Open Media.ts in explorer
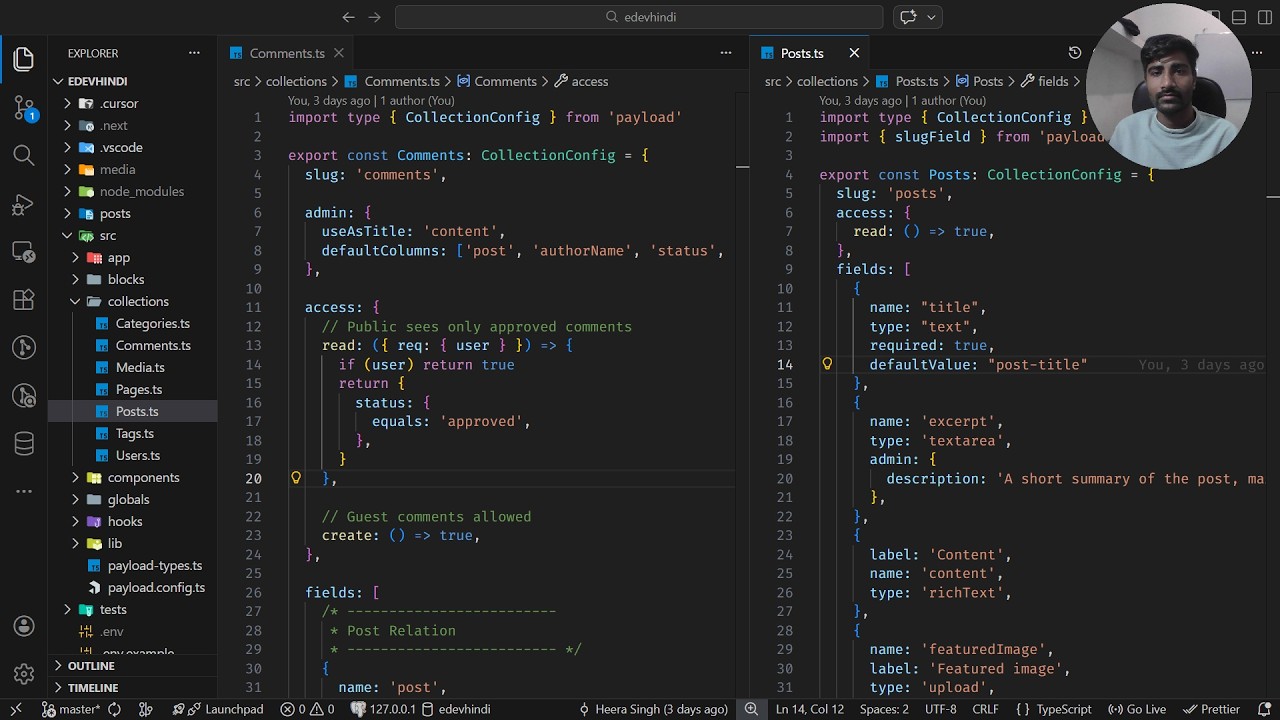The width and height of the screenshot is (1280, 720). click(140, 367)
